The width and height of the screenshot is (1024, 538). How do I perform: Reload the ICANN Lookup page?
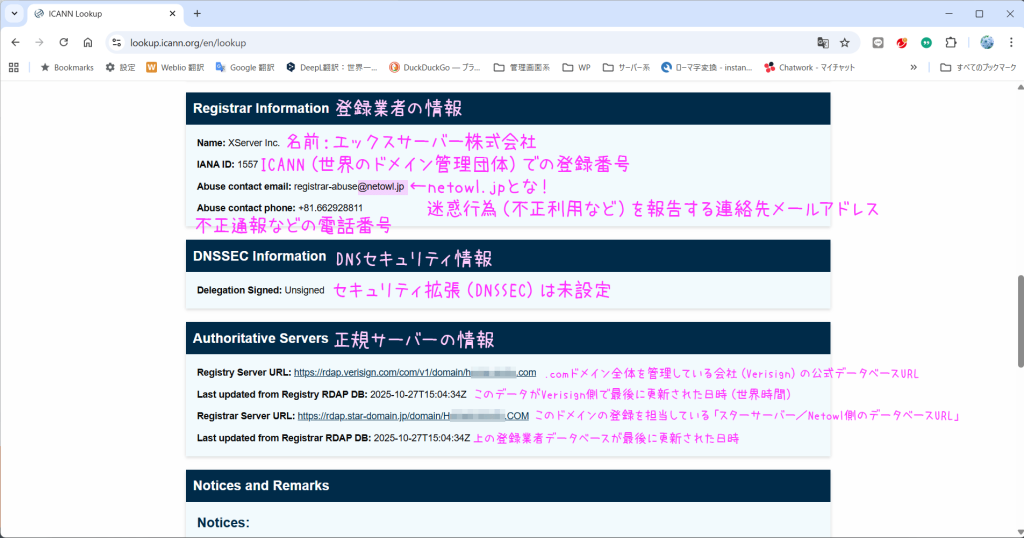click(x=63, y=43)
